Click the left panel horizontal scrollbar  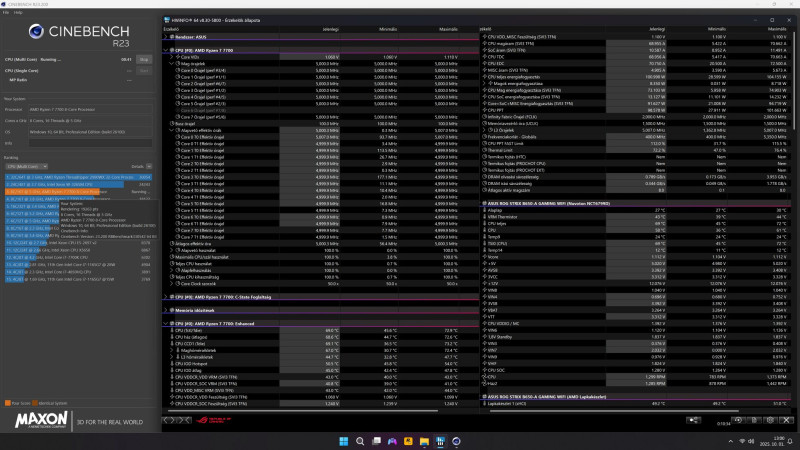tap(303, 411)
